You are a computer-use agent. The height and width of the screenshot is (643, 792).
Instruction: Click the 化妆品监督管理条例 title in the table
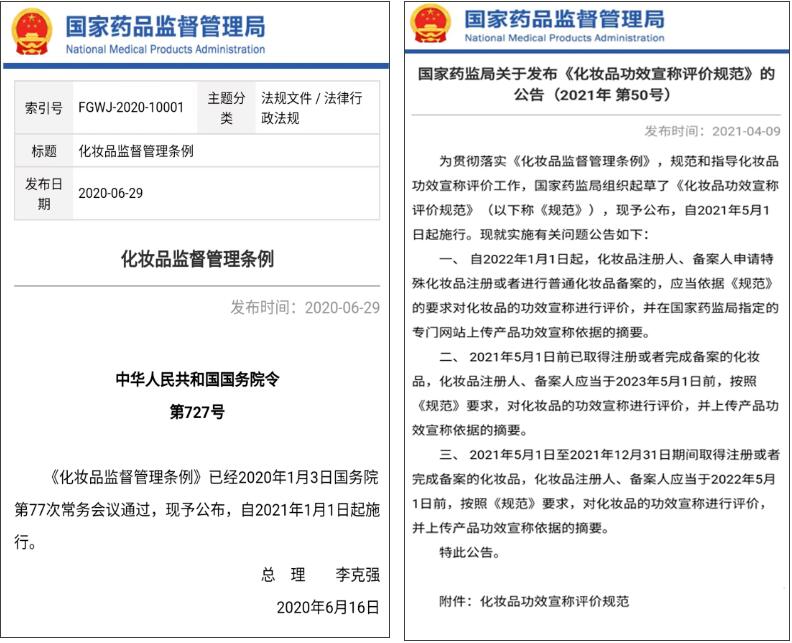(x=135, y=151)
